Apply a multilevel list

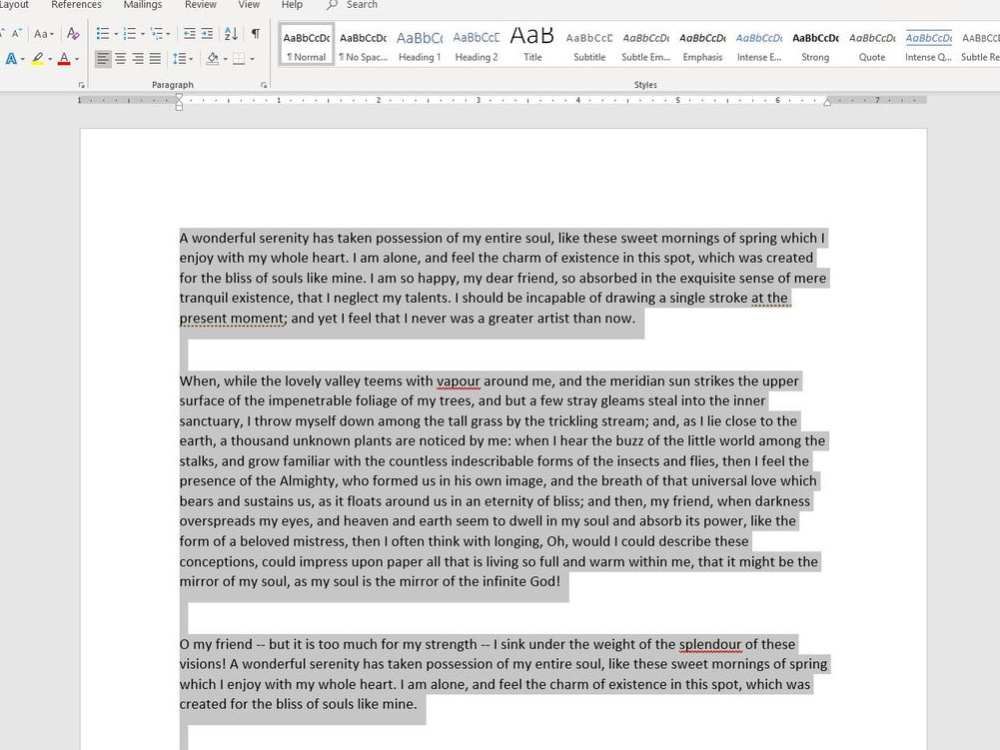click(x=157, y=34)
